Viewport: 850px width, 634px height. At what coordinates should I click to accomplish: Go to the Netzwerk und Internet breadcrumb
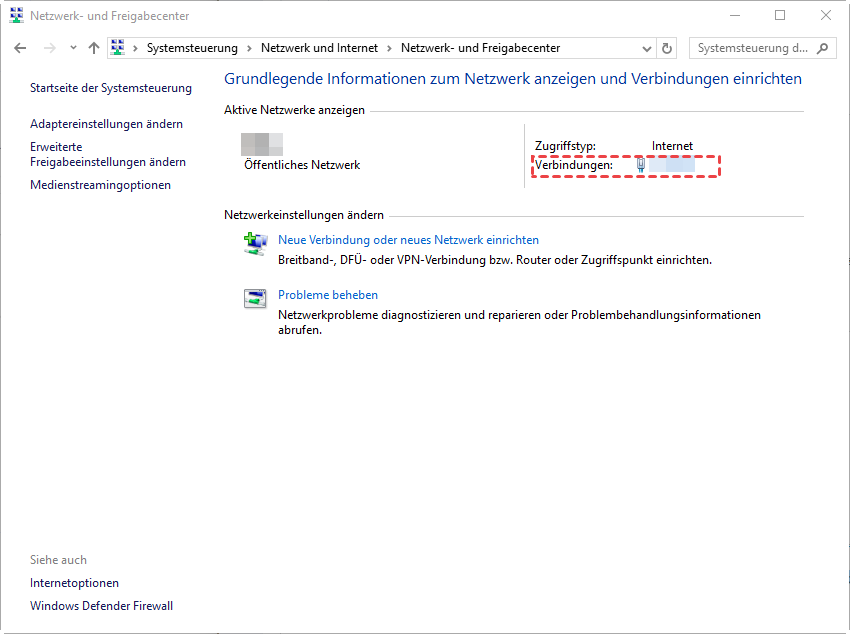coord(319,48)
